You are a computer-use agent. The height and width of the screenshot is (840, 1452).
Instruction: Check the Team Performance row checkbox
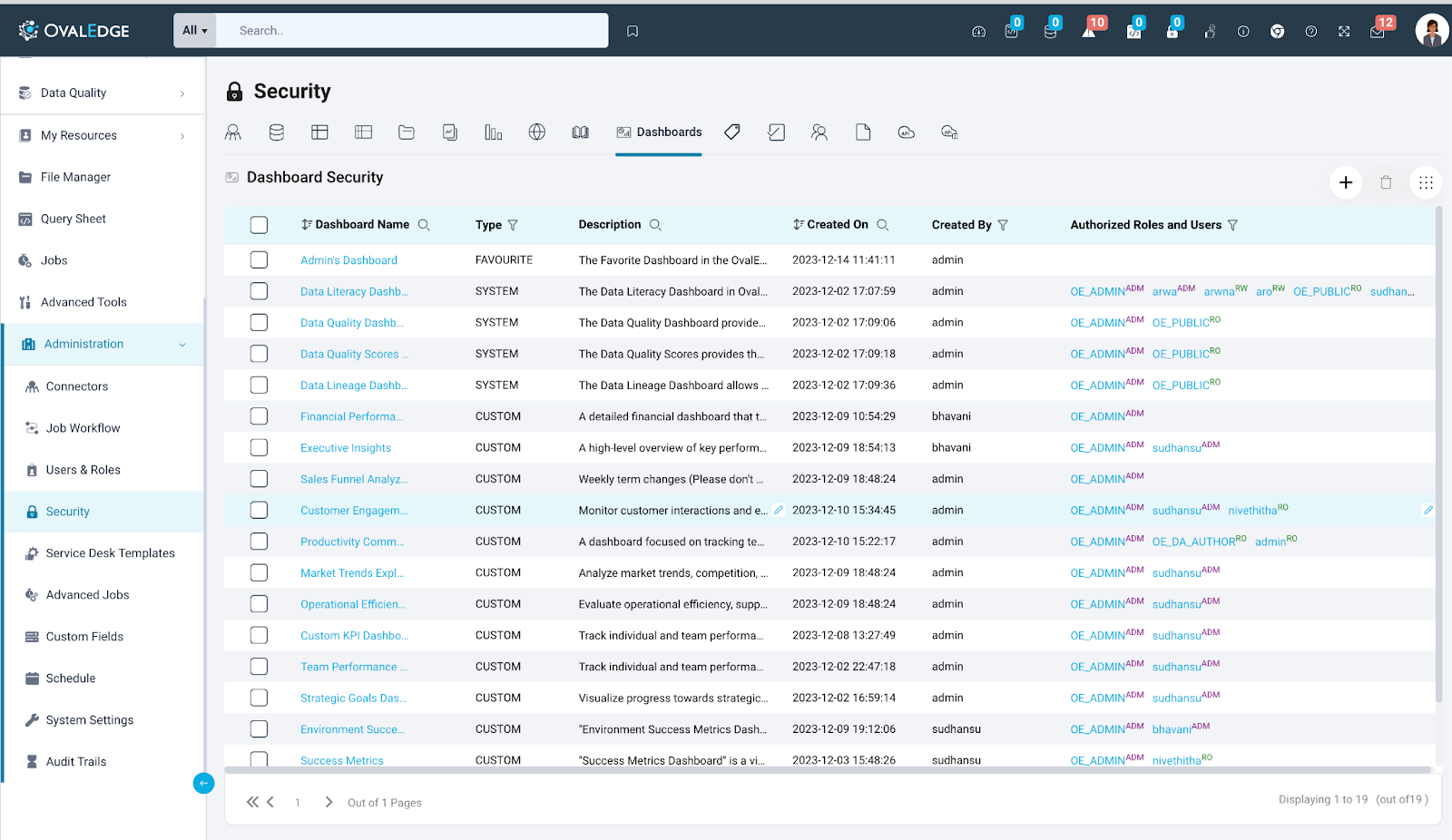(x=260, y=667)
